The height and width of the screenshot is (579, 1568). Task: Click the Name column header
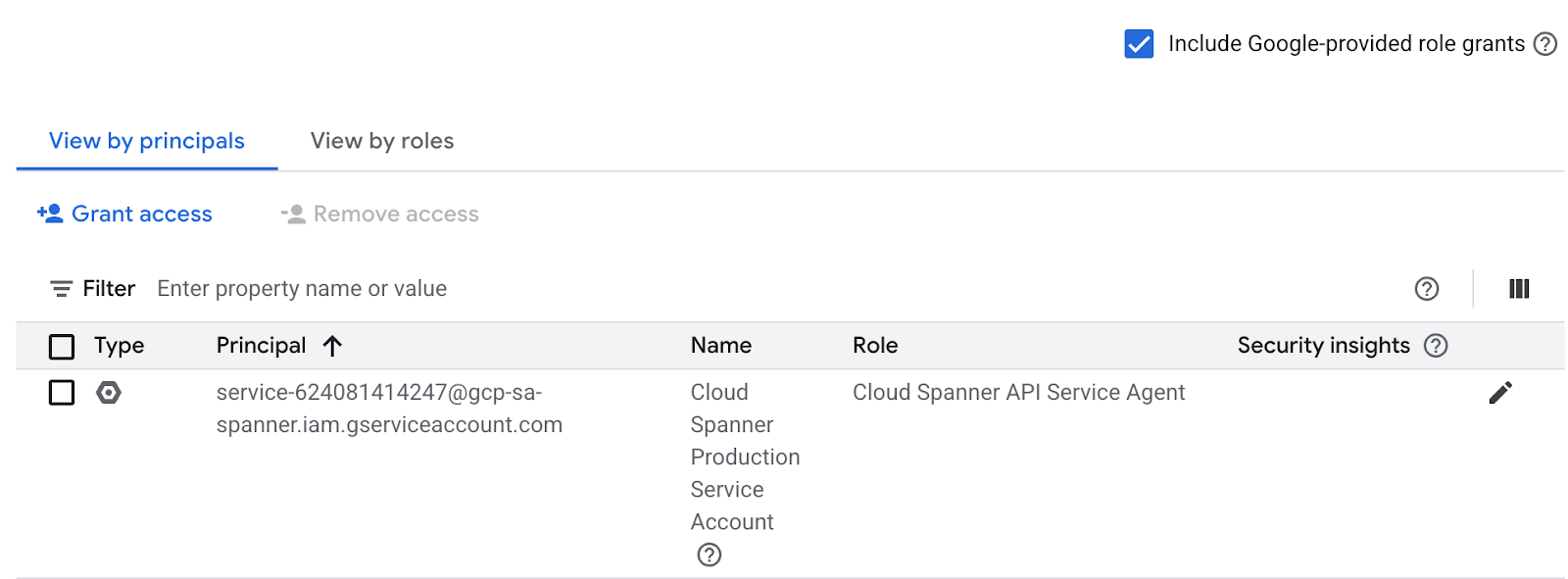[721, 346]
